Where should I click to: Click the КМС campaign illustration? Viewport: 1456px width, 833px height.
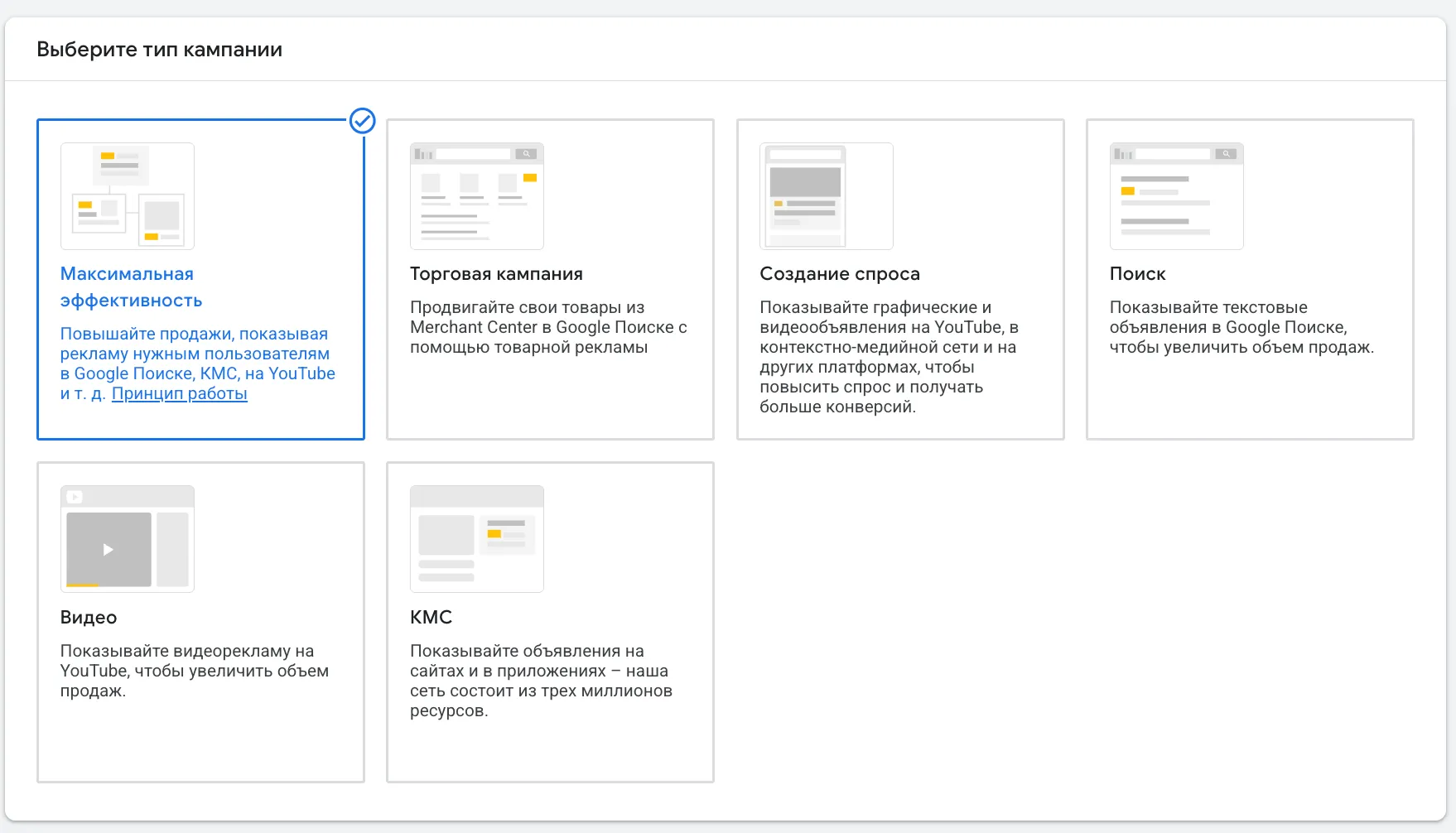point(477,539)
